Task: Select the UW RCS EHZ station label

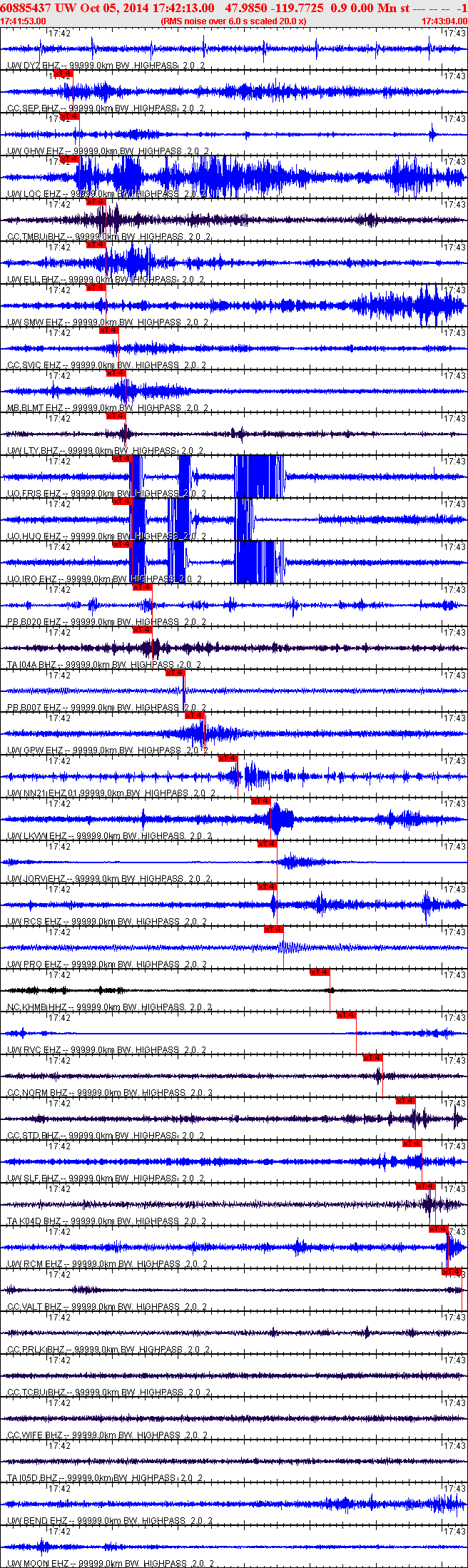Action: click(34, 922)
